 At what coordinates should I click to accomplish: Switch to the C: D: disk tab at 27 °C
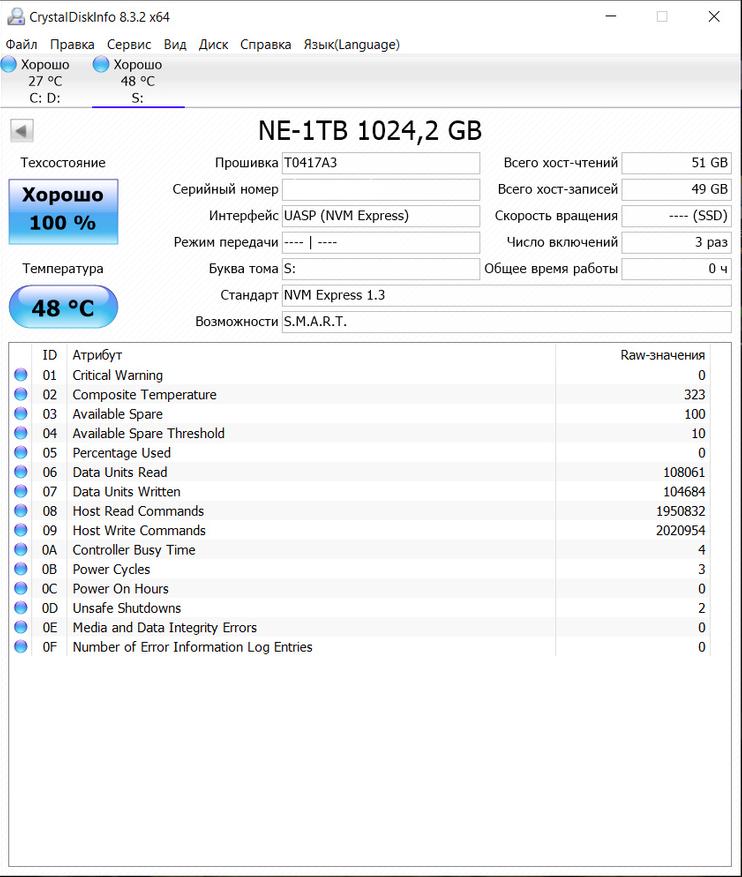pos(45,81)
